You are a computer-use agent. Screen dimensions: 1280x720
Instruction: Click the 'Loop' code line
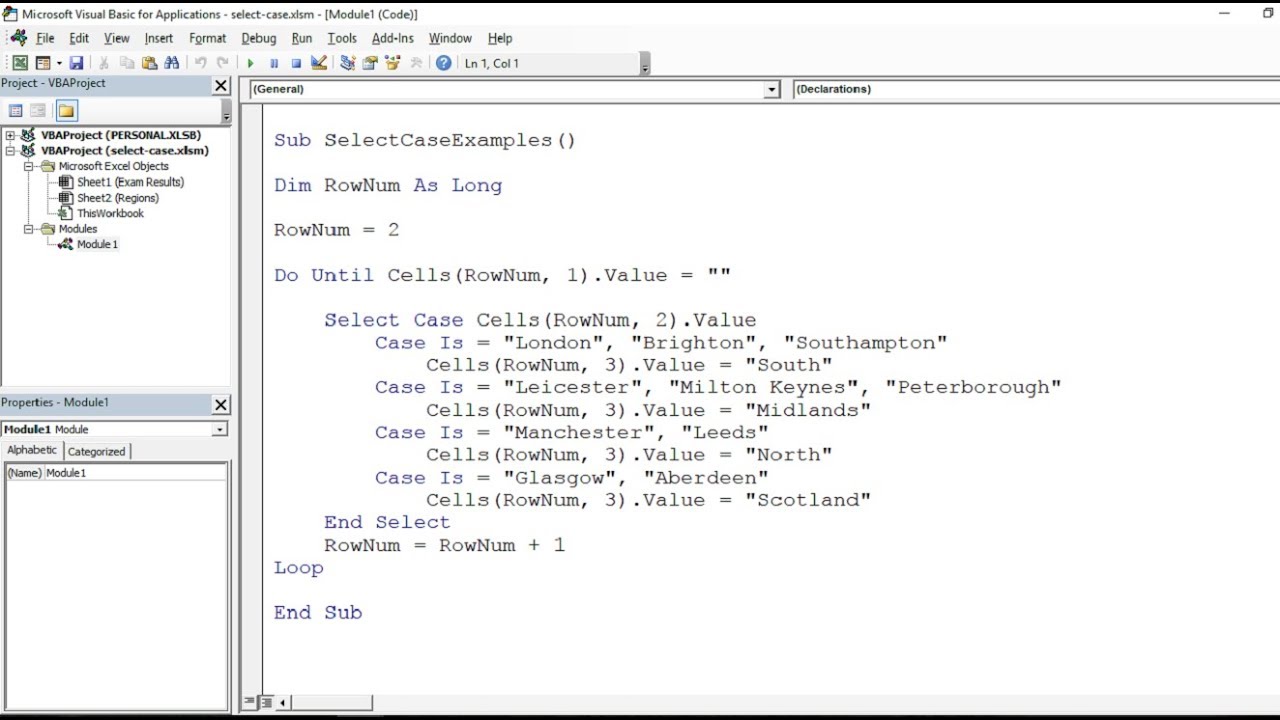pos(299,568)
